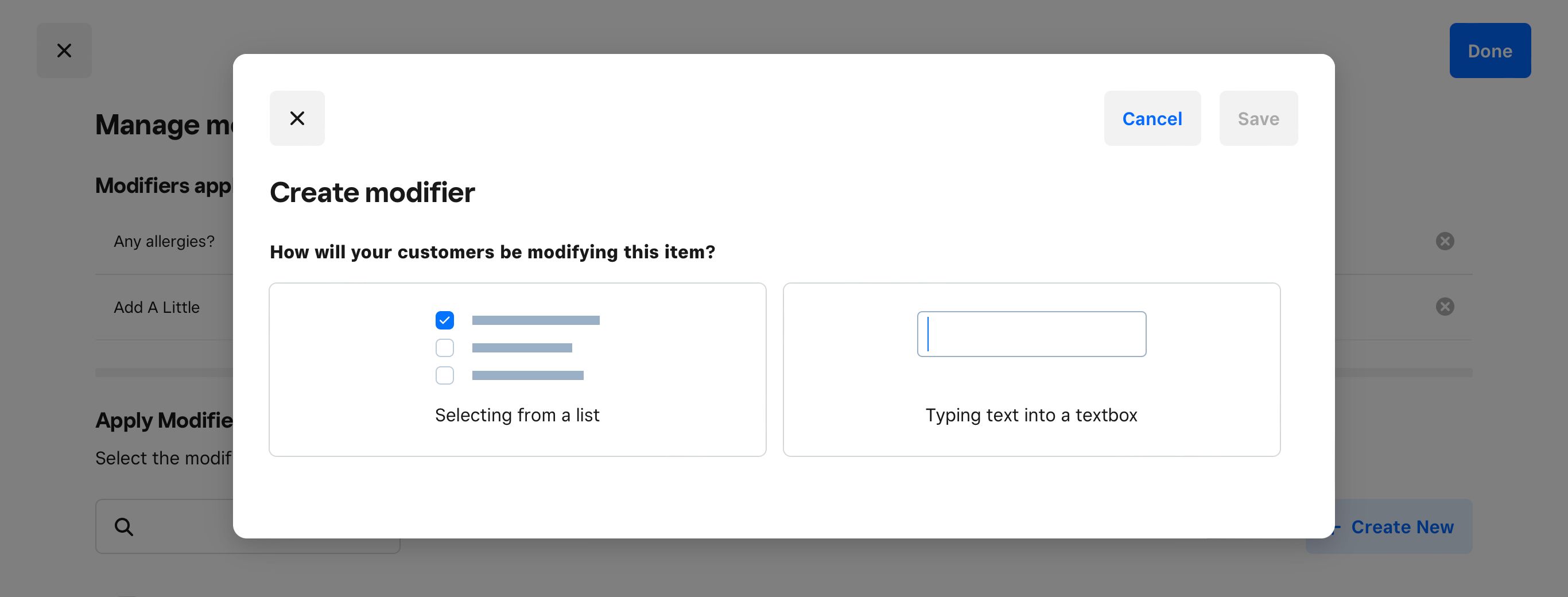This screenshot has width=1568, height=597.
Task: Click the checked checkbox in list illustration
Action: tap(444, 320)
